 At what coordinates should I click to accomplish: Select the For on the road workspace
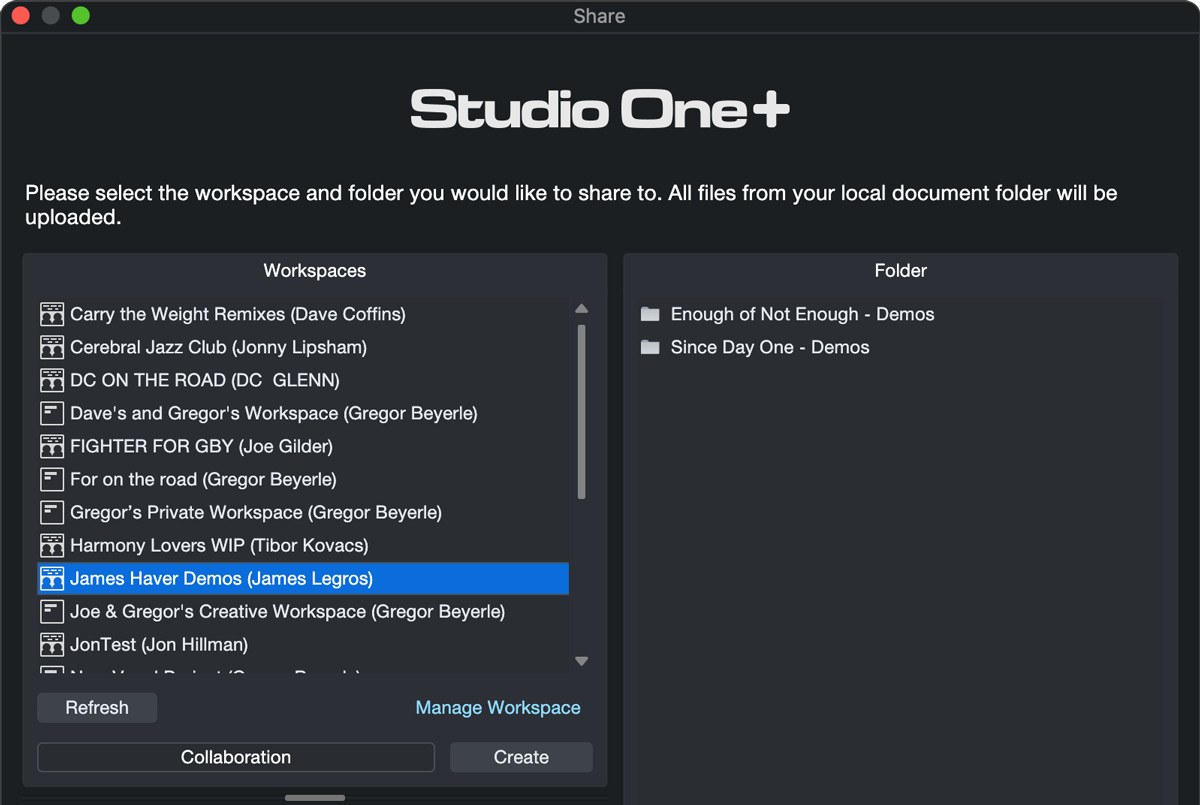click(x=203, y=479)
